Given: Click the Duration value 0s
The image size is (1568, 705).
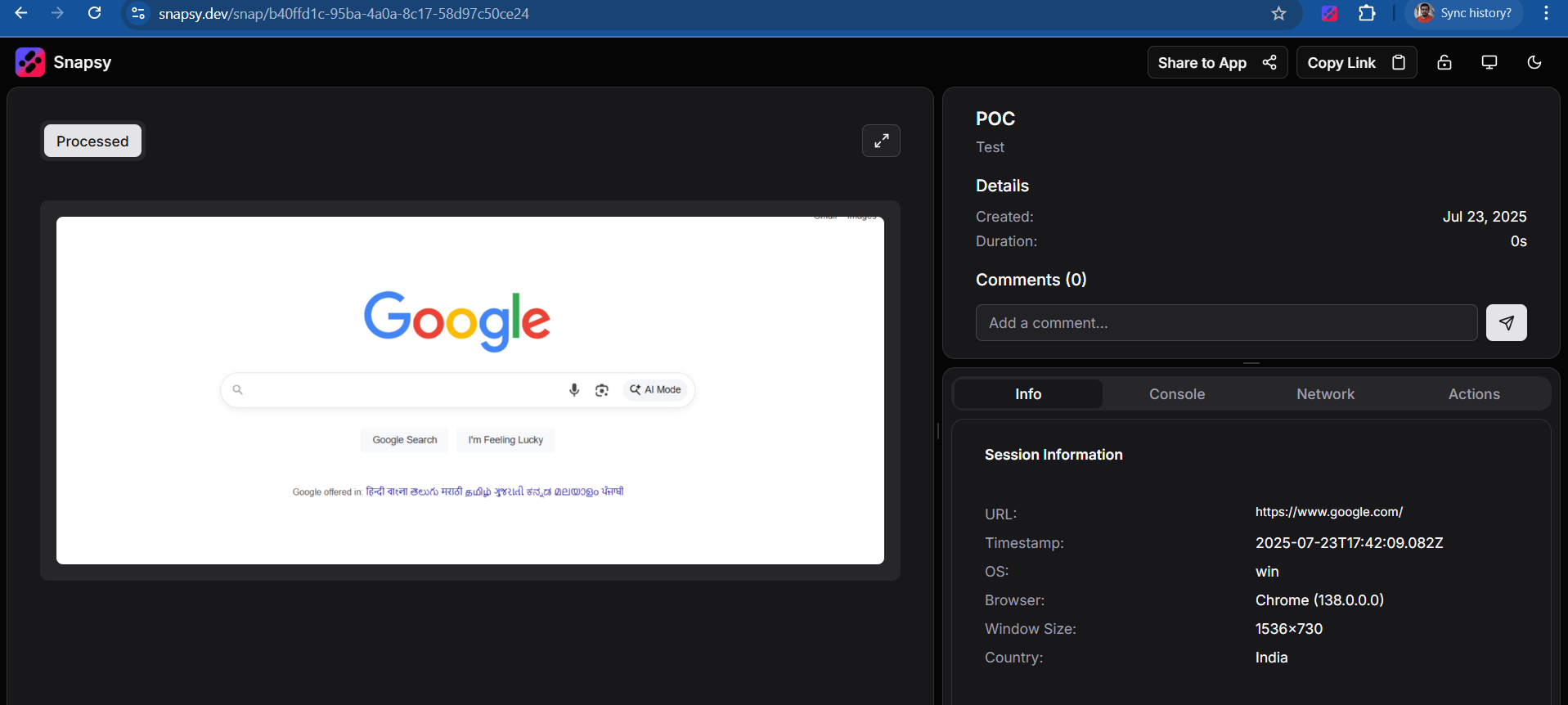Looking at the screenshot, I should [1519, 241].
